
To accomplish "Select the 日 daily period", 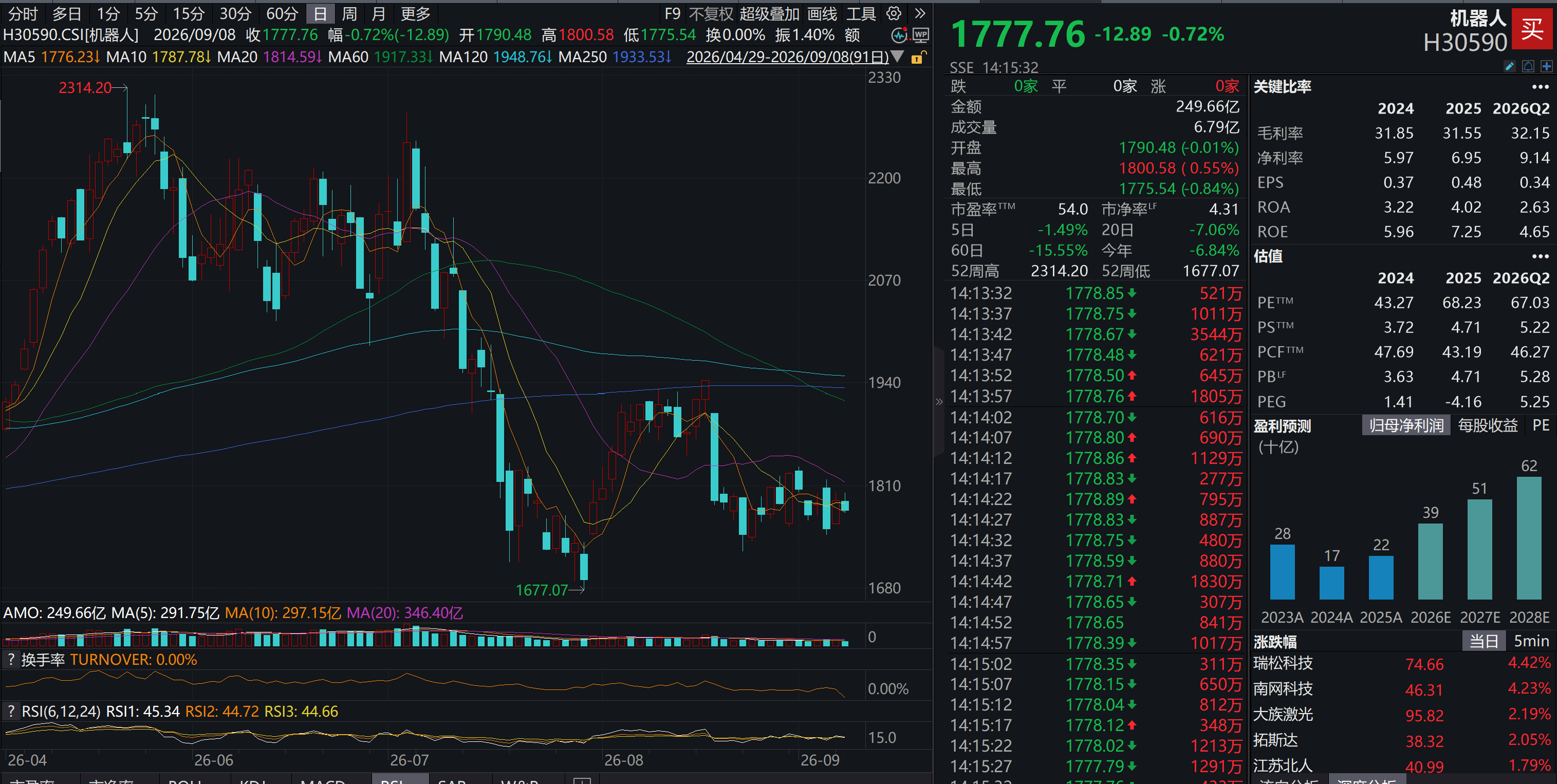I will pyautogui.click(x=320, y=13).
